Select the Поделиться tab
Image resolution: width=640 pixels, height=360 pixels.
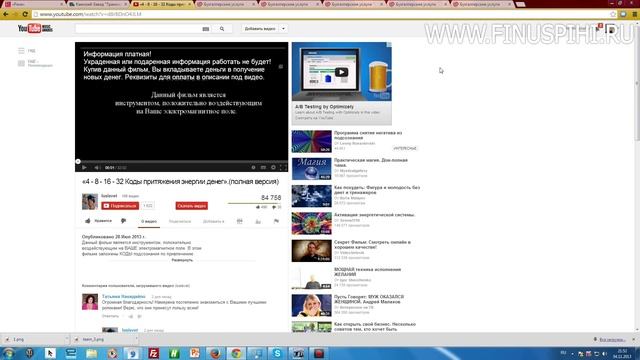180,221
